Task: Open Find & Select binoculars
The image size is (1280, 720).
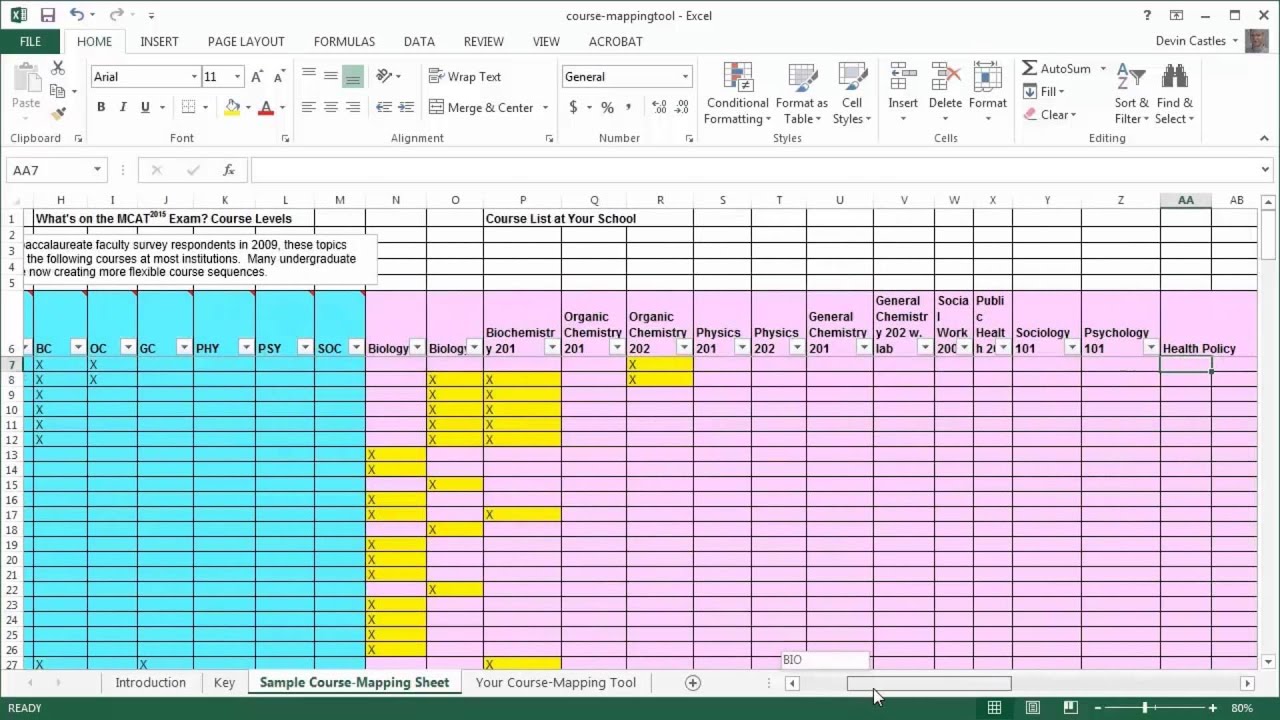Action: [x=1175, y=94]
